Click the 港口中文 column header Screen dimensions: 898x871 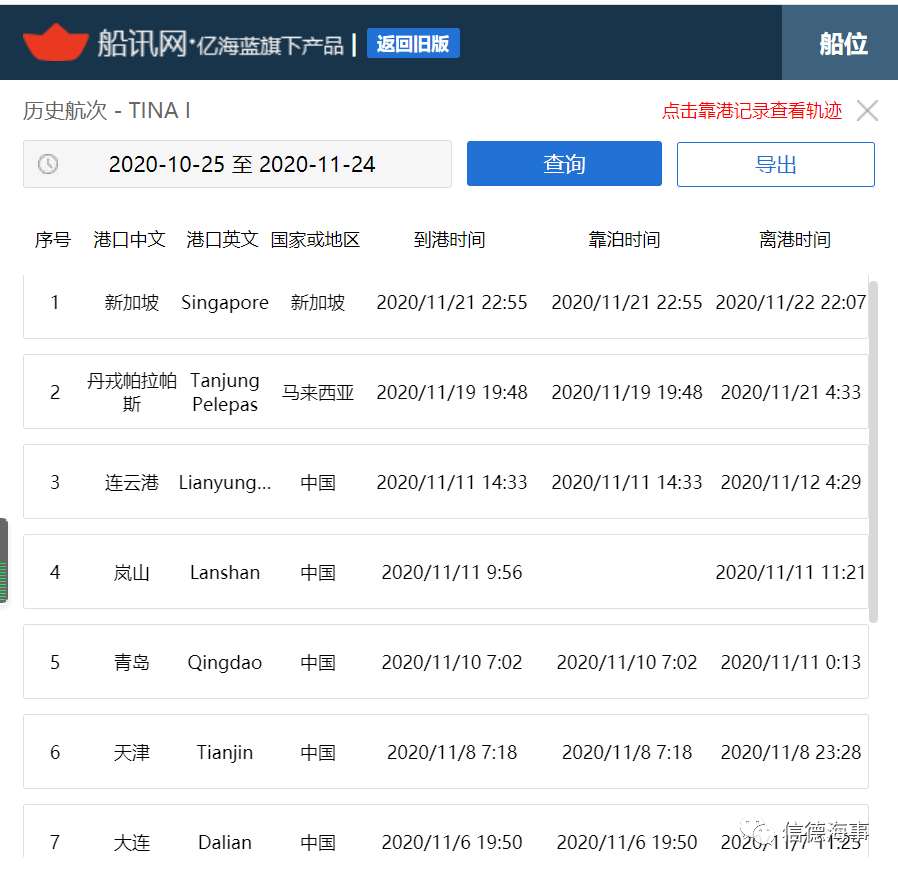(129, 240)
